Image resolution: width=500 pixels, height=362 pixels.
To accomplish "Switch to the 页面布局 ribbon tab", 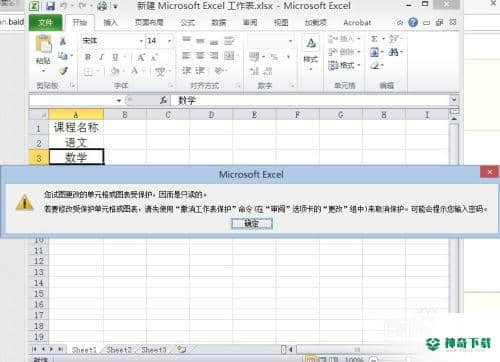I will [149, 22].
